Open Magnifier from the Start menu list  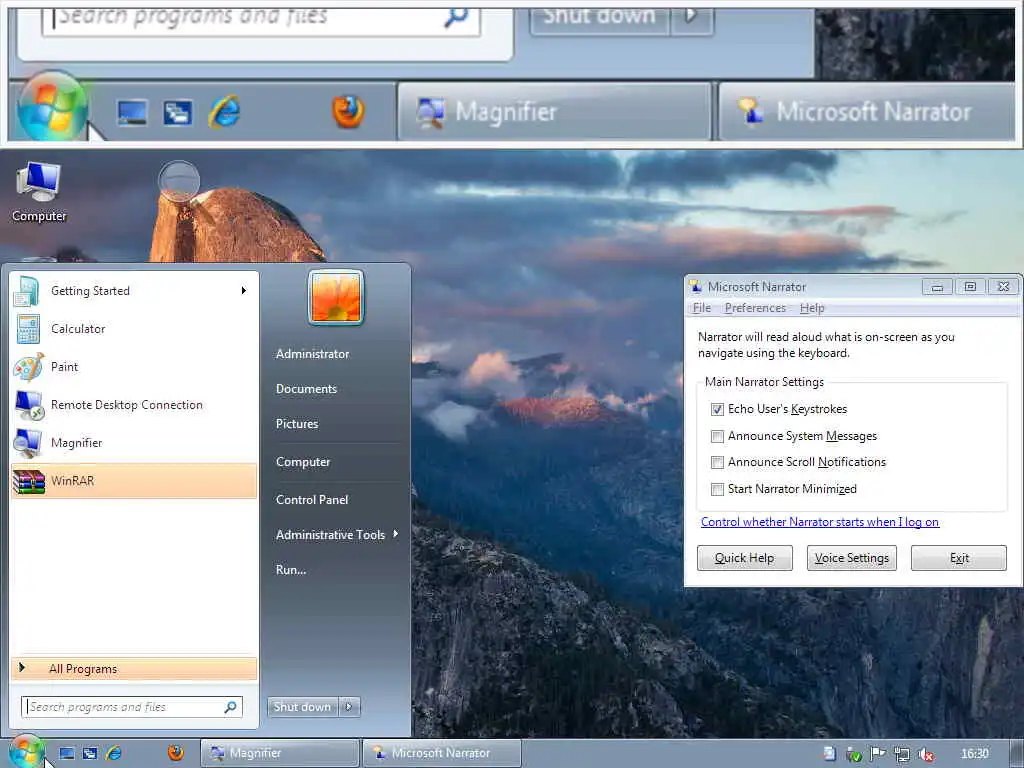(x=134, y=443)
